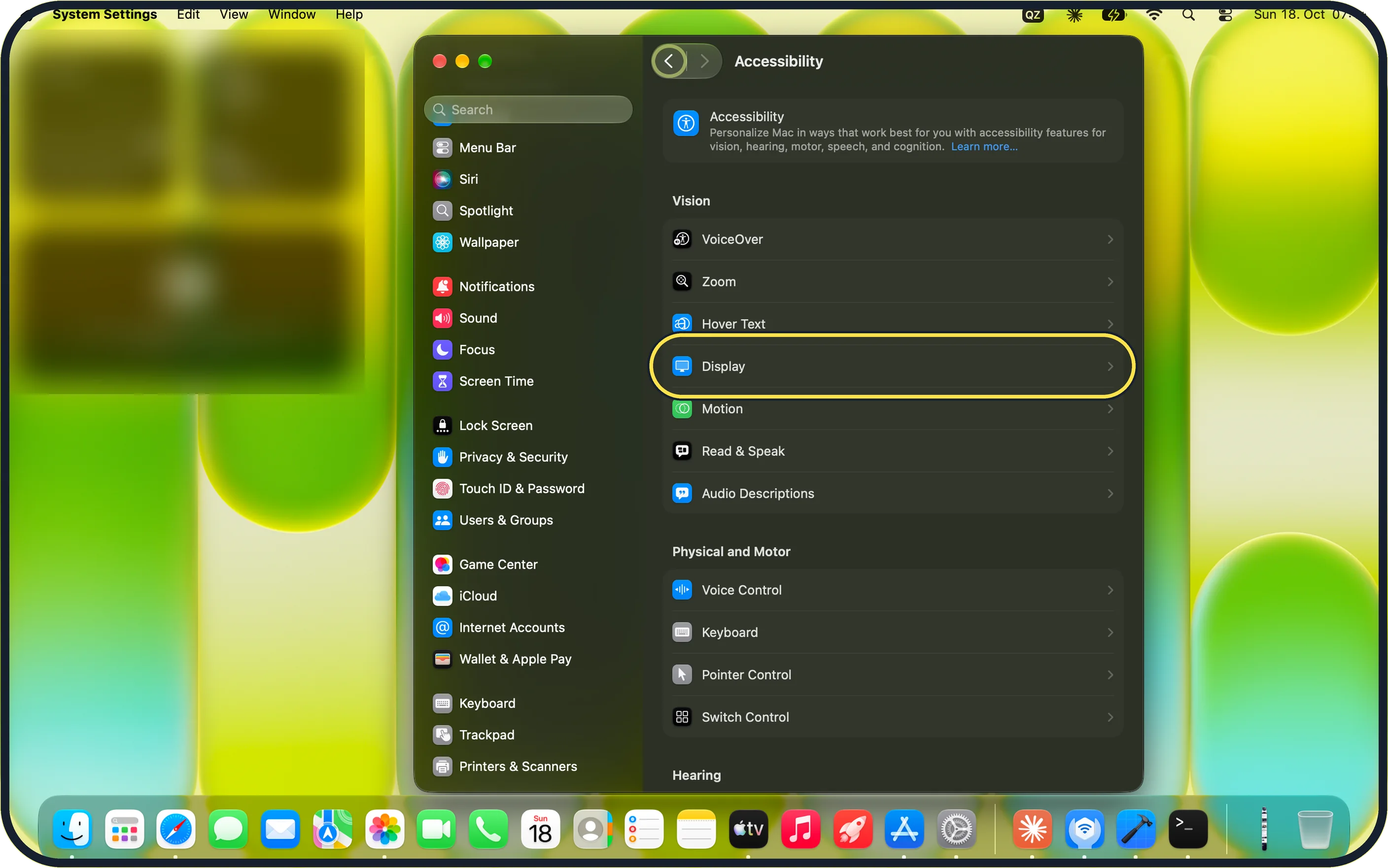
Task: Launch Terminal from the Dock
Action: pos(1187,829)
